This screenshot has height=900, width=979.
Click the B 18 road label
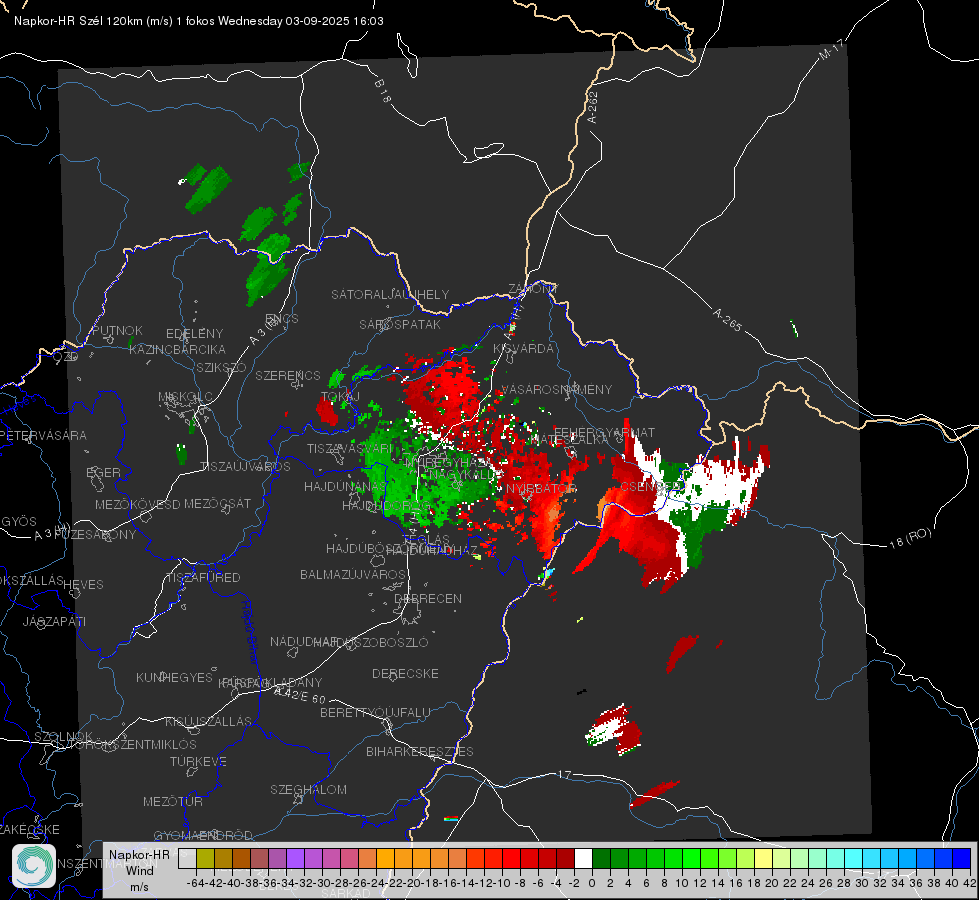[383, 91]
